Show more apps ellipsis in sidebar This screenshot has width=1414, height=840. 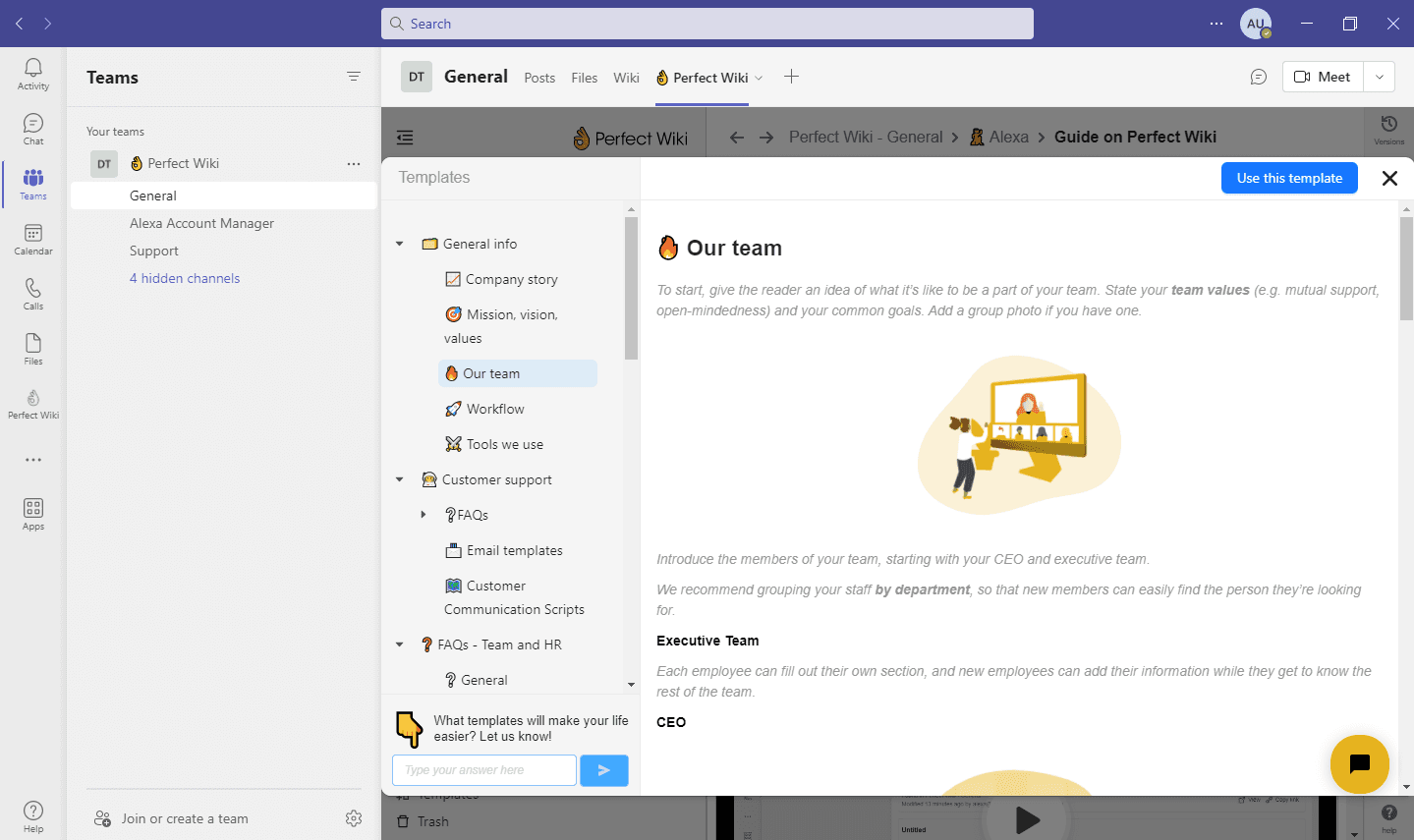click(x=33, y=460)
